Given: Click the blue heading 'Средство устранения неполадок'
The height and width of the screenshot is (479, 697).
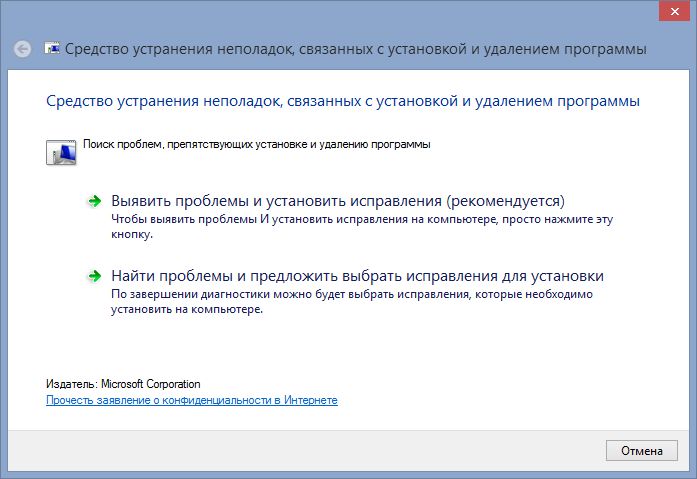Looking at the screenshot, I should [x=343, y=101].
